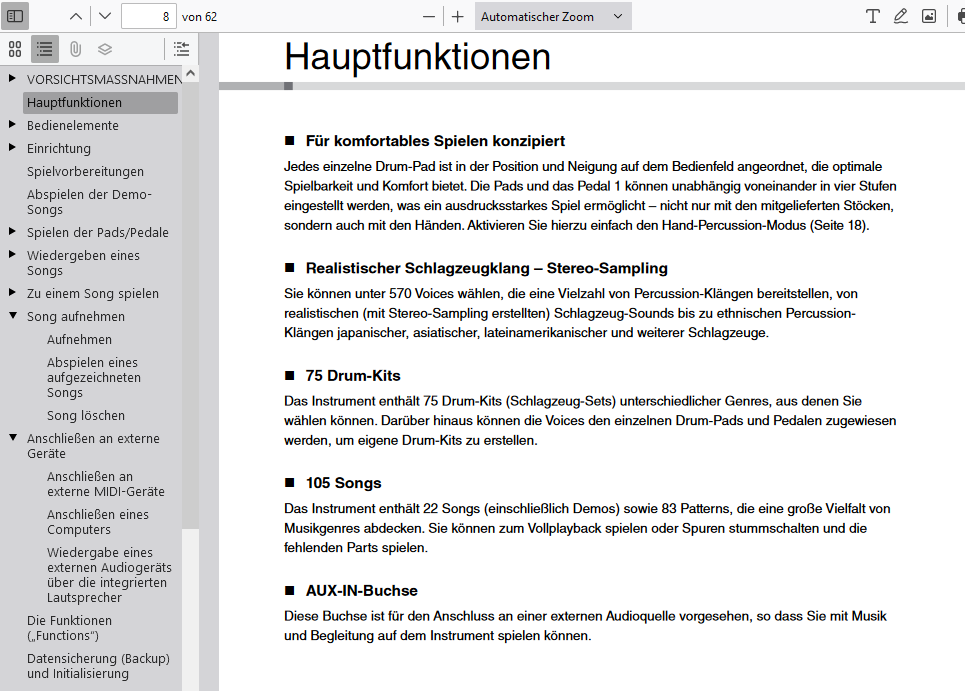Expand Spielen der Pads/Pedale entry
The height and width of the screenshot is (691, 965).
pos(12,231)
